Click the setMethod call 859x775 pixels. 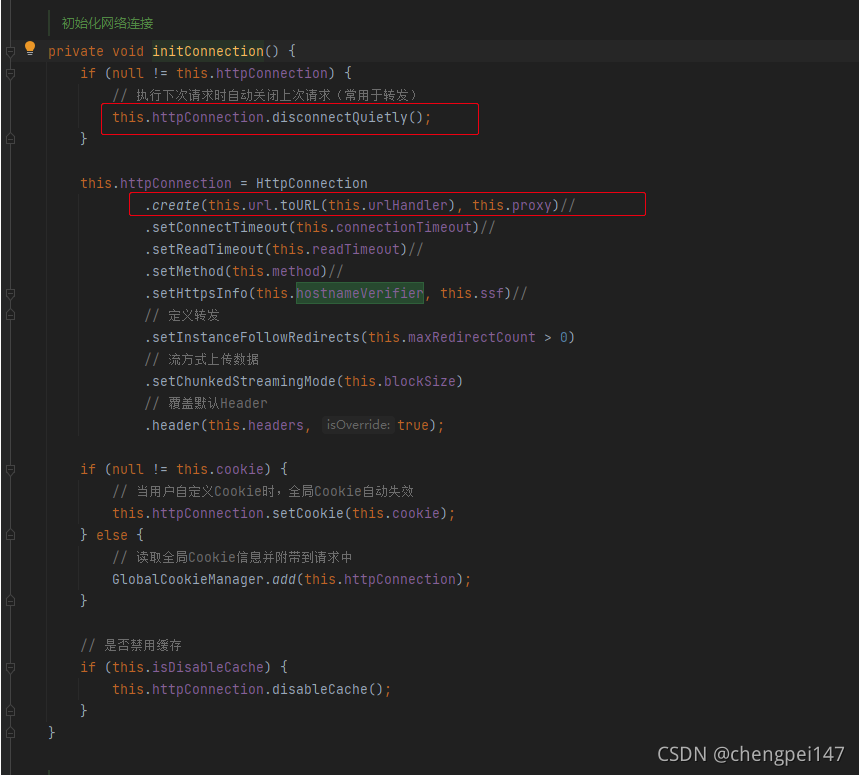point(188,271)
